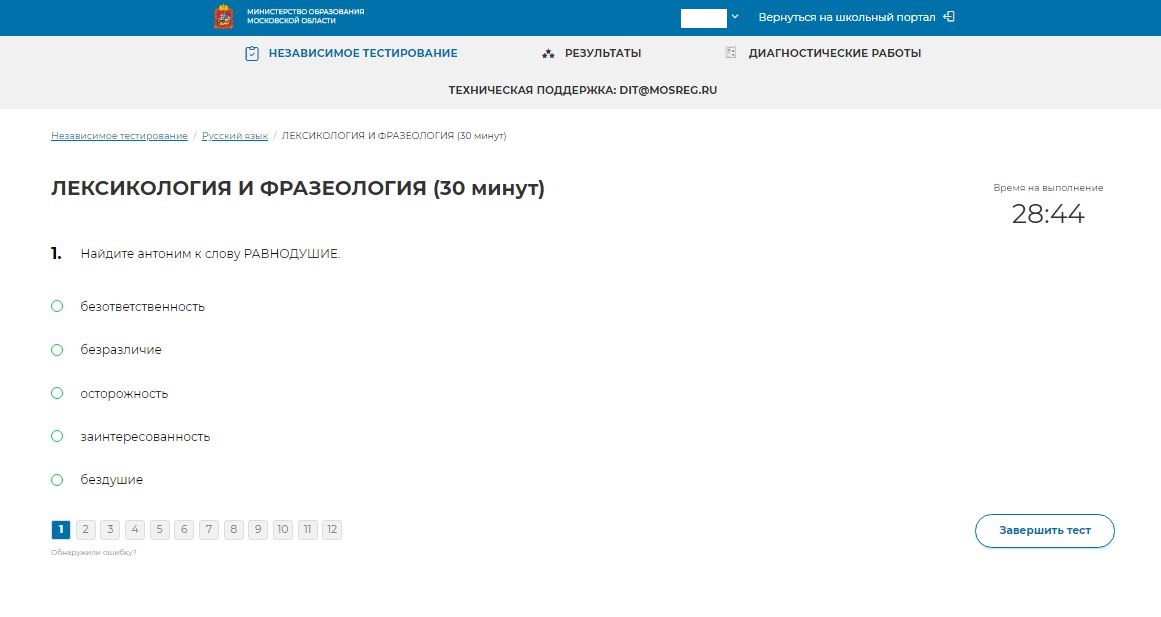Go to question 1 page button
Screen dimensions: 1161x617
coord(61,530)
